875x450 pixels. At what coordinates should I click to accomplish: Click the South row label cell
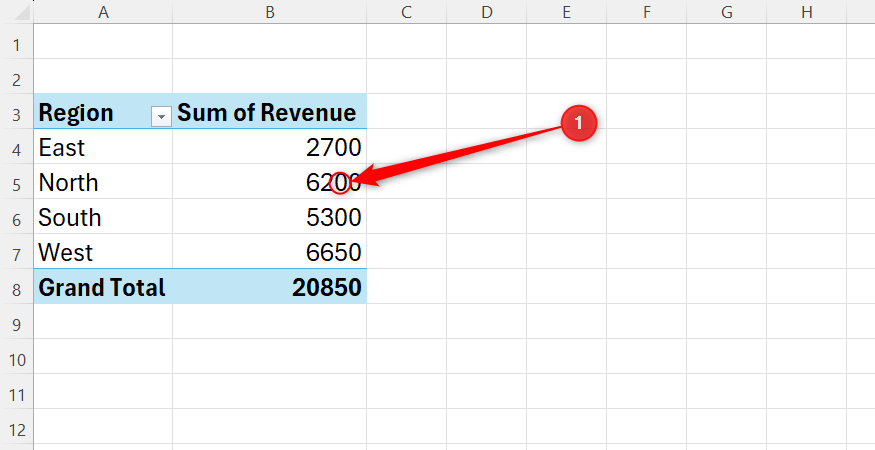(x=103, y=217)
